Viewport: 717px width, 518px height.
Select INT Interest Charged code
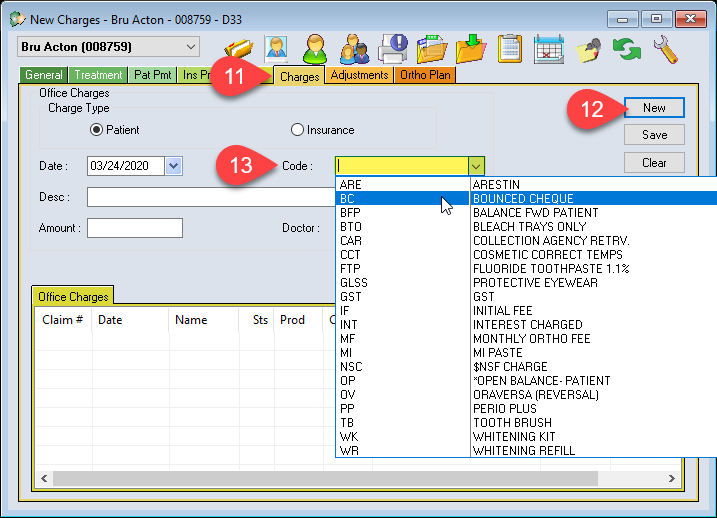(x=526, y=325)
